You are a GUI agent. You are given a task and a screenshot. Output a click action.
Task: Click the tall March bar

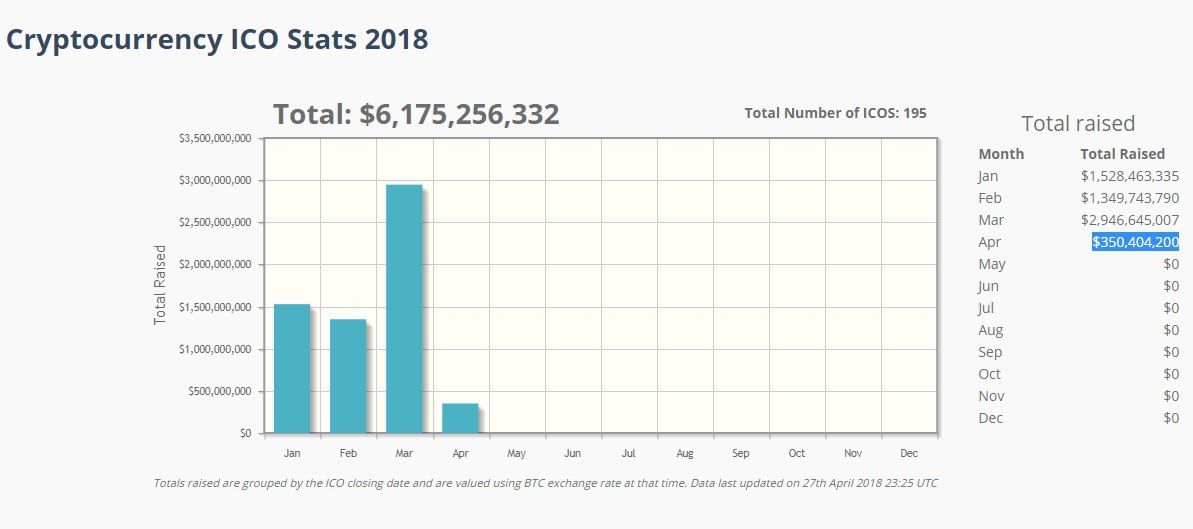(404, 308)
